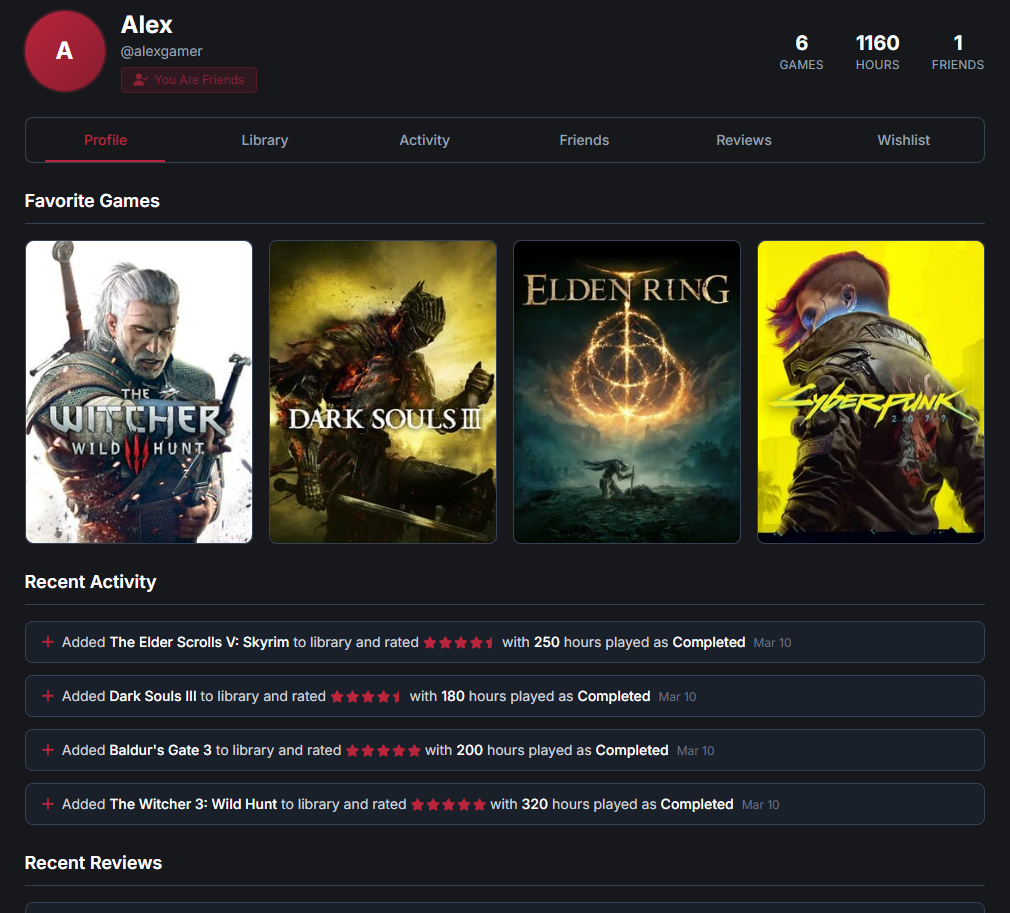
Task: Click the 6 Games stat
Action: coord(801,53)
